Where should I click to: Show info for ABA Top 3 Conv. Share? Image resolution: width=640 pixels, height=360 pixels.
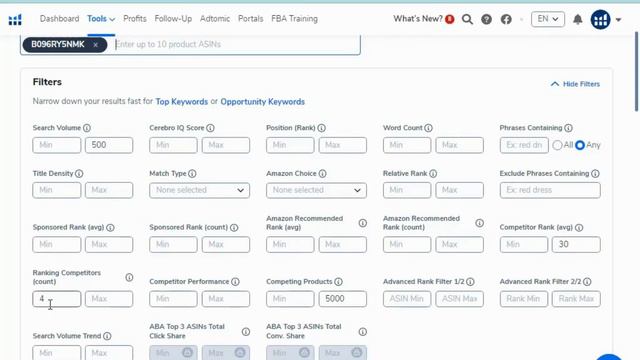click(362, 332)
